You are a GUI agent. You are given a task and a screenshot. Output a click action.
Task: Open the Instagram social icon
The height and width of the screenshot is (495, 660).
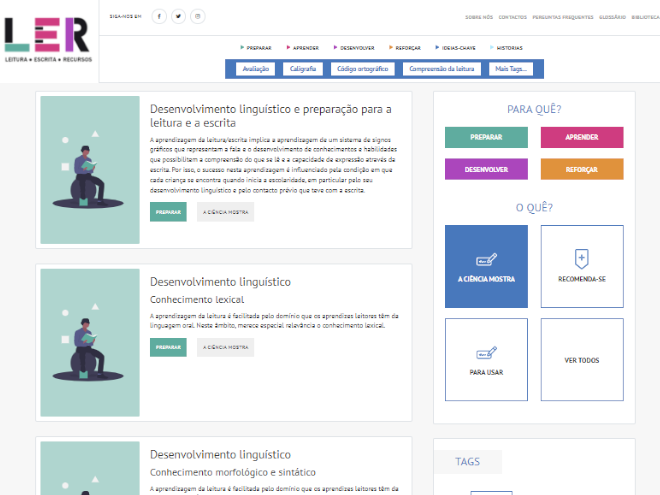[198, 16]
